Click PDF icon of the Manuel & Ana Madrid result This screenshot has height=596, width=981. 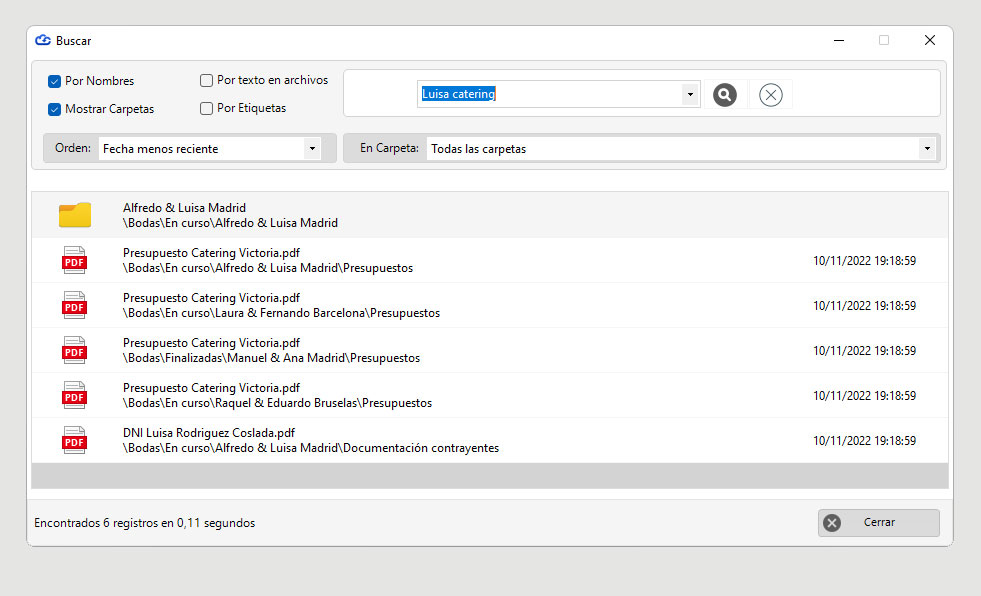coord(74,350)
